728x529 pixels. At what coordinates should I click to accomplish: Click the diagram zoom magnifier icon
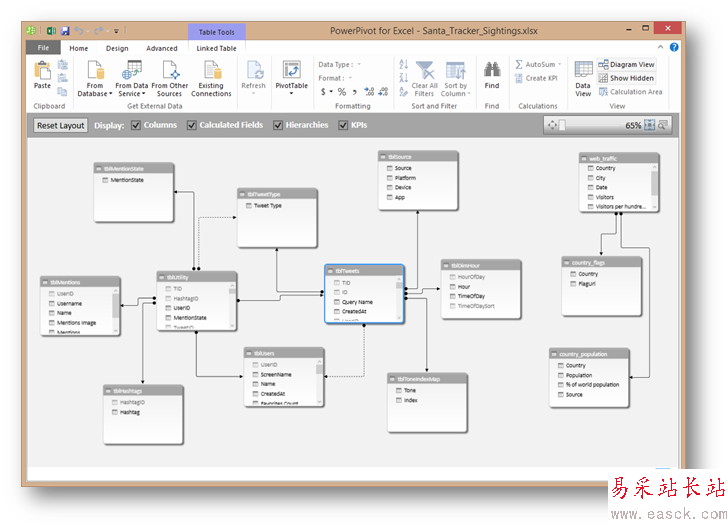(x=663, y=125)
